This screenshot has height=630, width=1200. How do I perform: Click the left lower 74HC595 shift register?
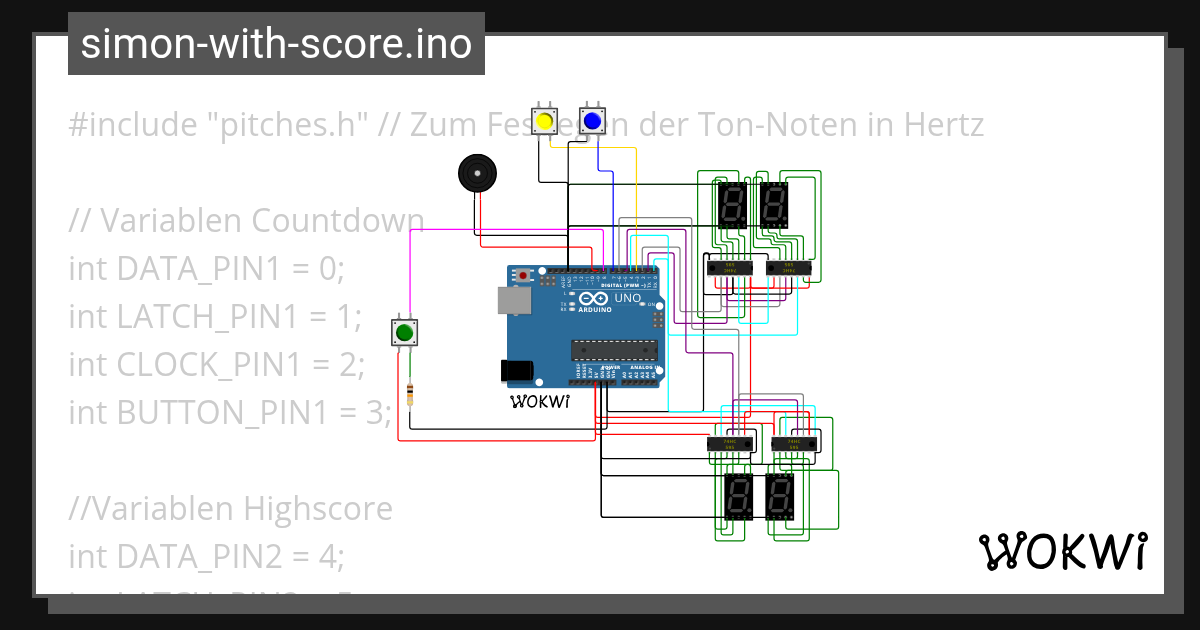(730, 443)
